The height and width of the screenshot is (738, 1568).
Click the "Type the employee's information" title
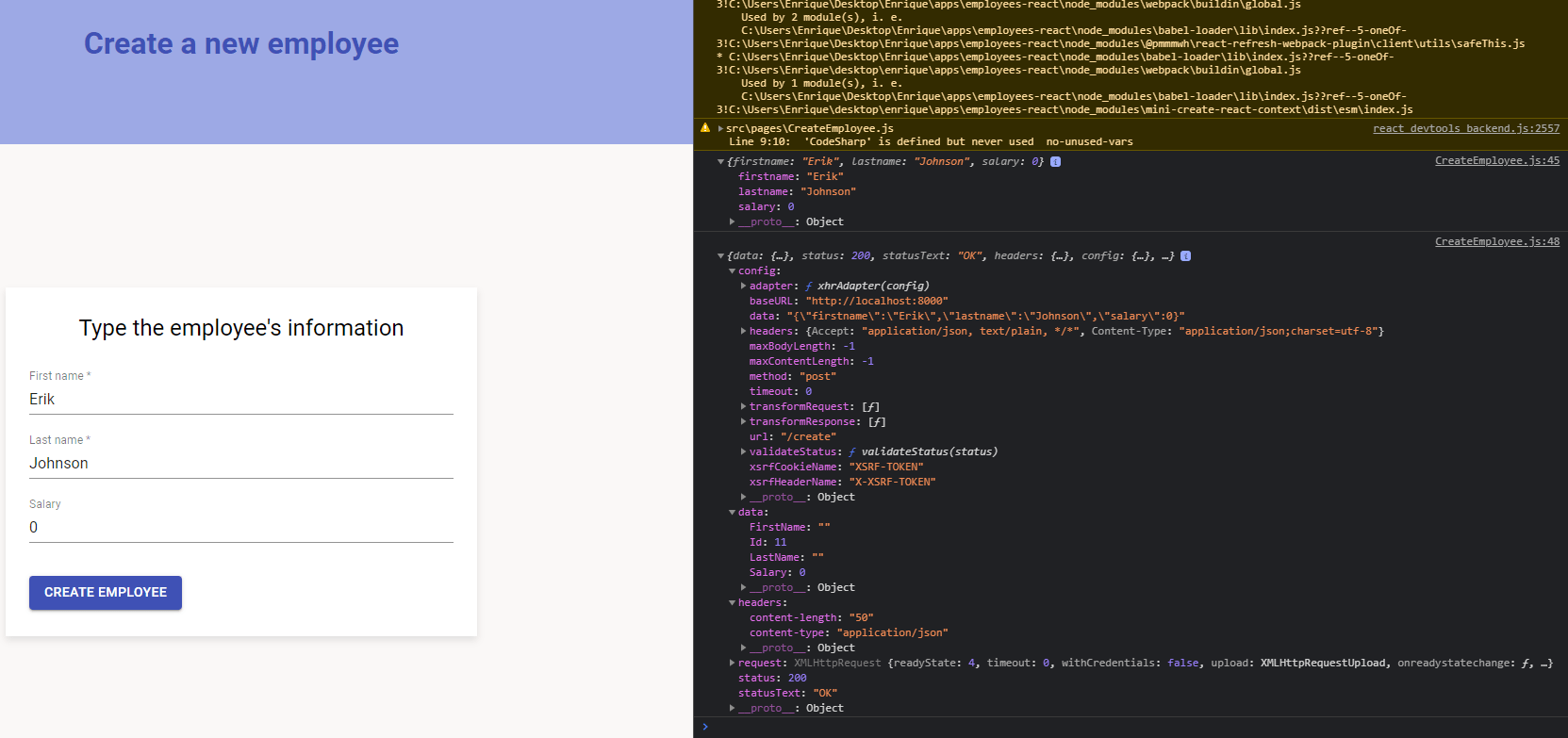coord(241,328)
